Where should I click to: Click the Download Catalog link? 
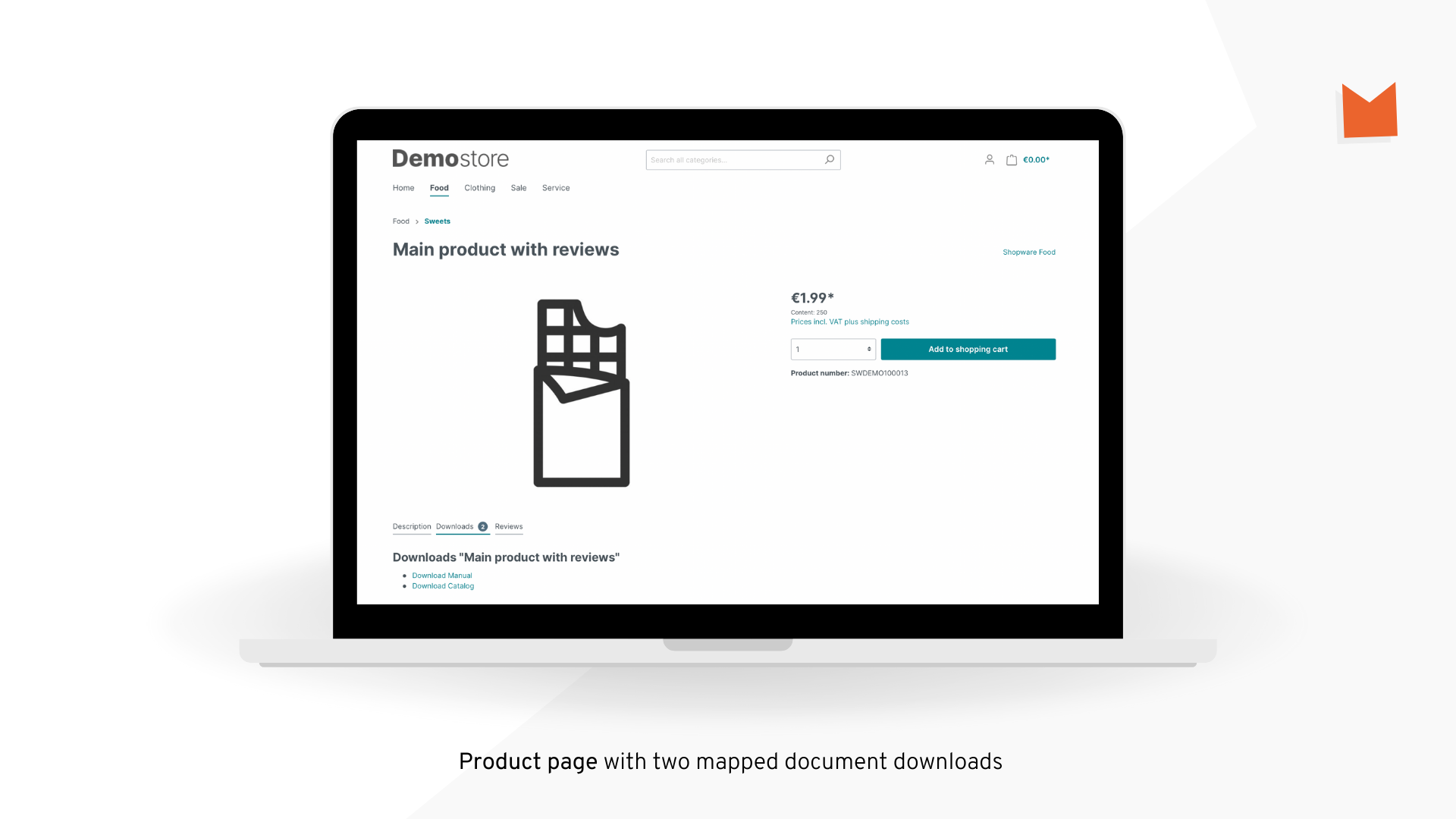[x=444, y=585]
